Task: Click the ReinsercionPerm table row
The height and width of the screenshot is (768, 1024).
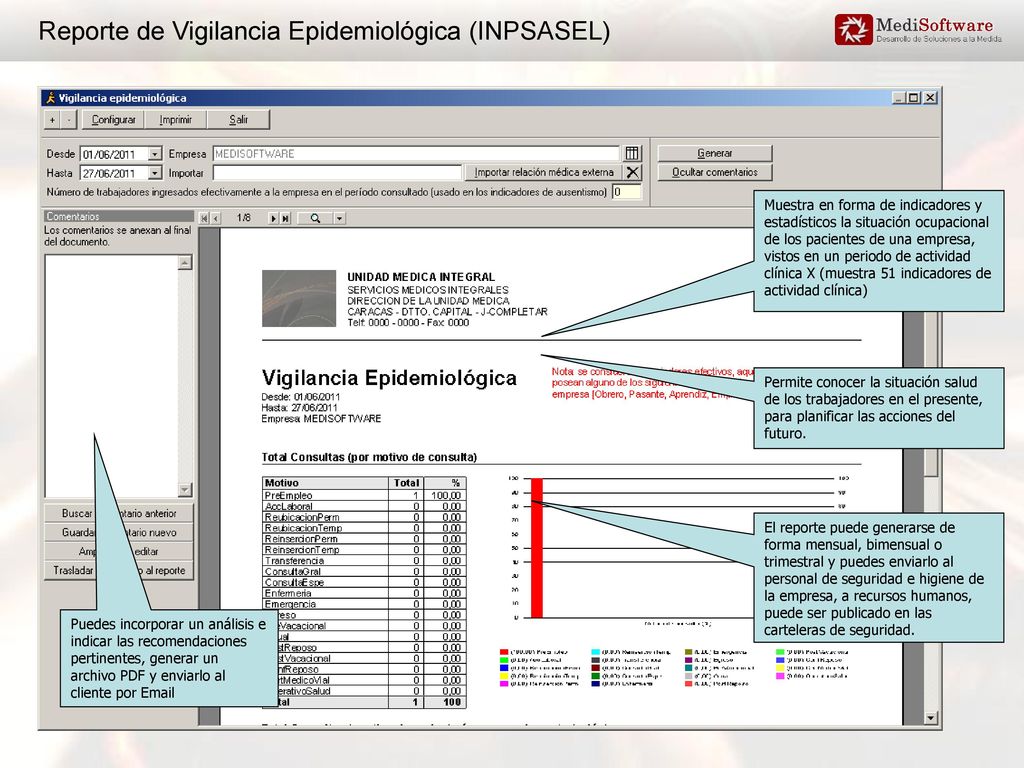Action: pos(364,539)
